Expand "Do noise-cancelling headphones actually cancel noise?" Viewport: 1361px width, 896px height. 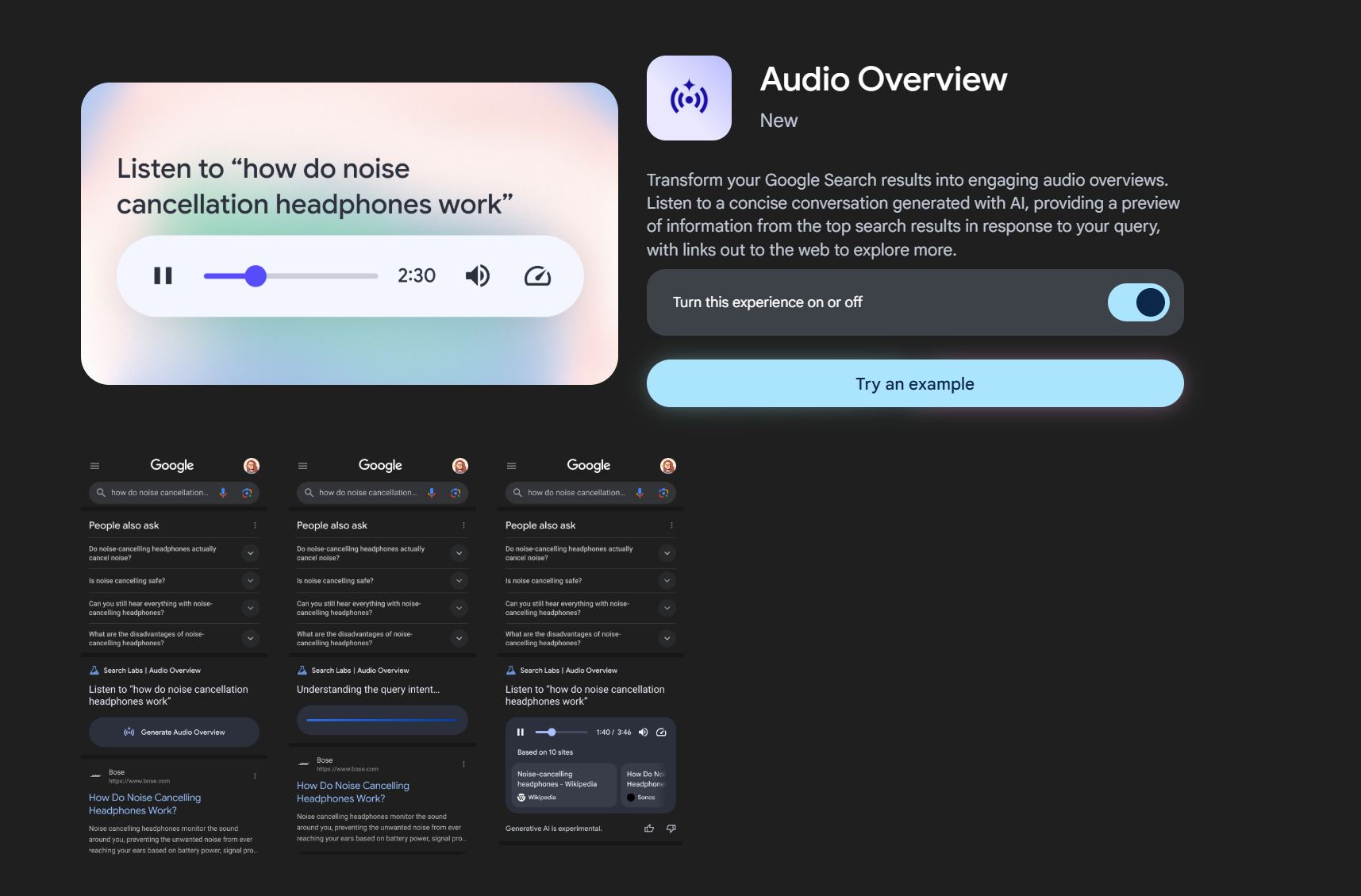tap(250, 552)
